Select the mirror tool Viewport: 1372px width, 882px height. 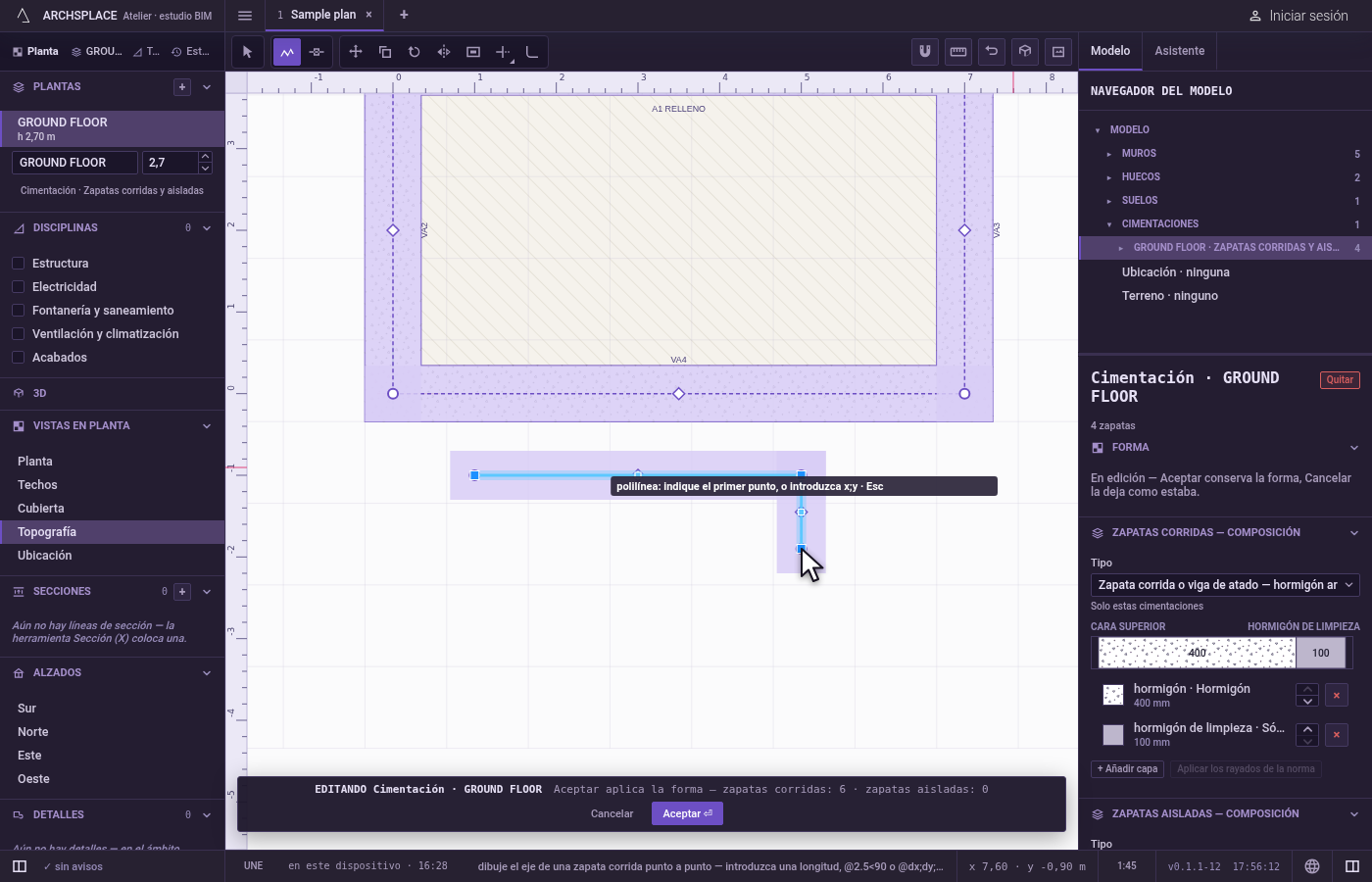444,52
